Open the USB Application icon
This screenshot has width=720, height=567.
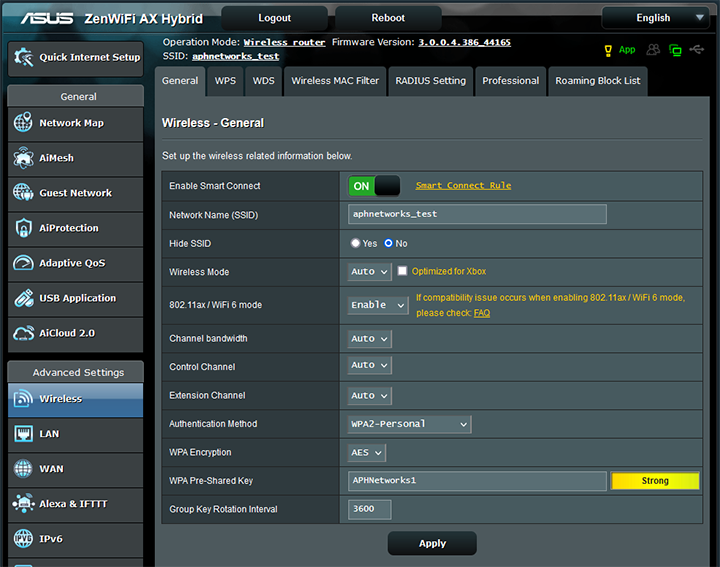pyautogui.click(x=23, y=298)
